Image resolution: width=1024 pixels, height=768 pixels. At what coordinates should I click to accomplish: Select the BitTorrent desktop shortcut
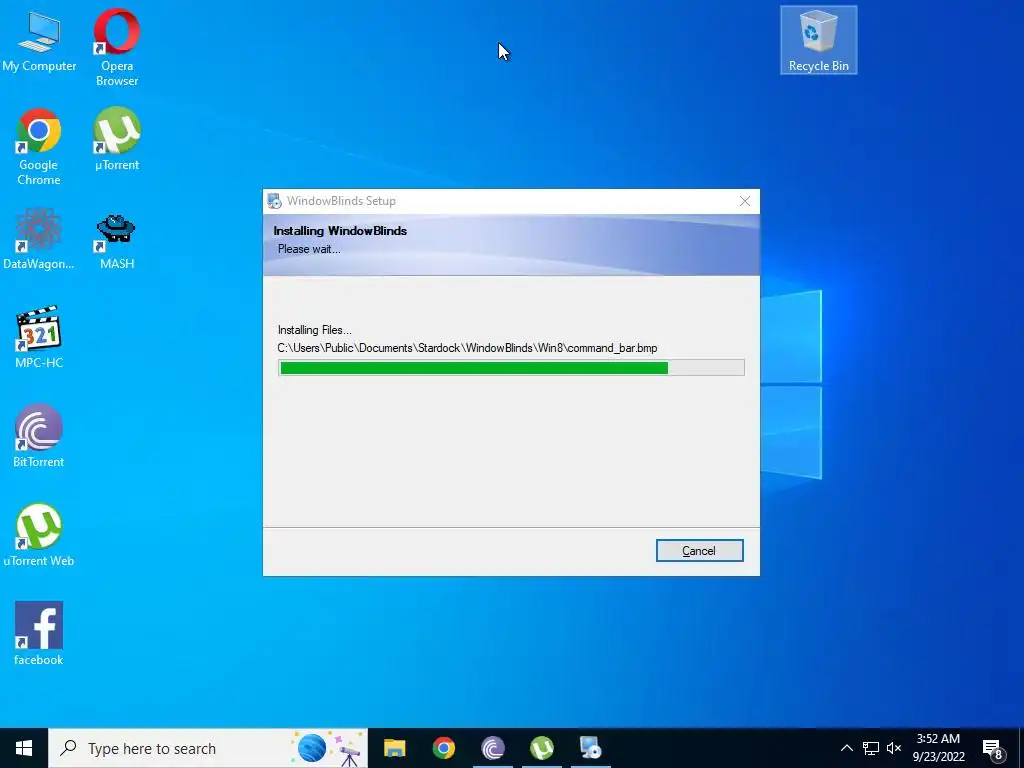39,436
